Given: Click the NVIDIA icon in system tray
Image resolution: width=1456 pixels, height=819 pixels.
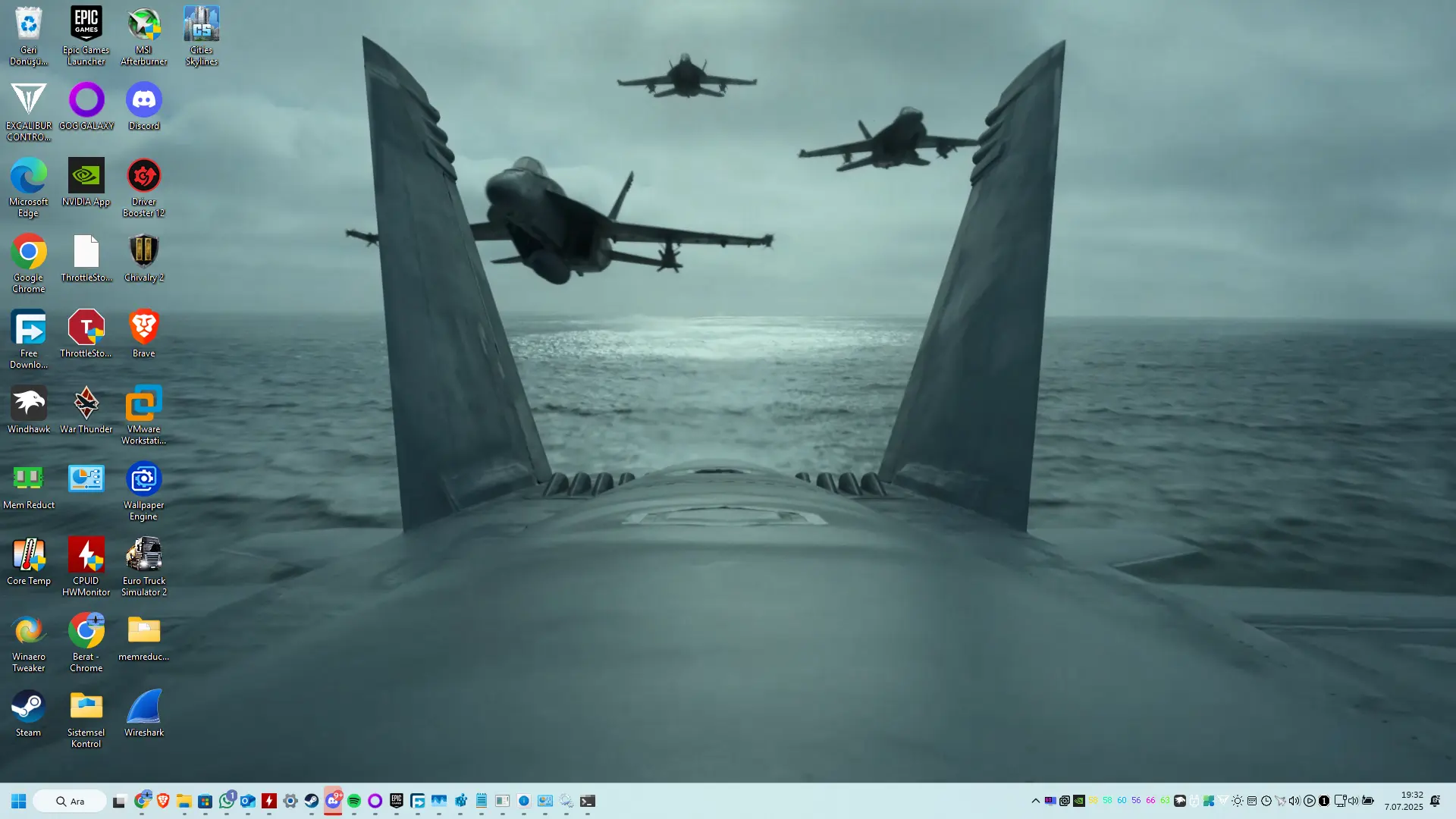Looking at the screenshot, I should [x=1078, y=801].
